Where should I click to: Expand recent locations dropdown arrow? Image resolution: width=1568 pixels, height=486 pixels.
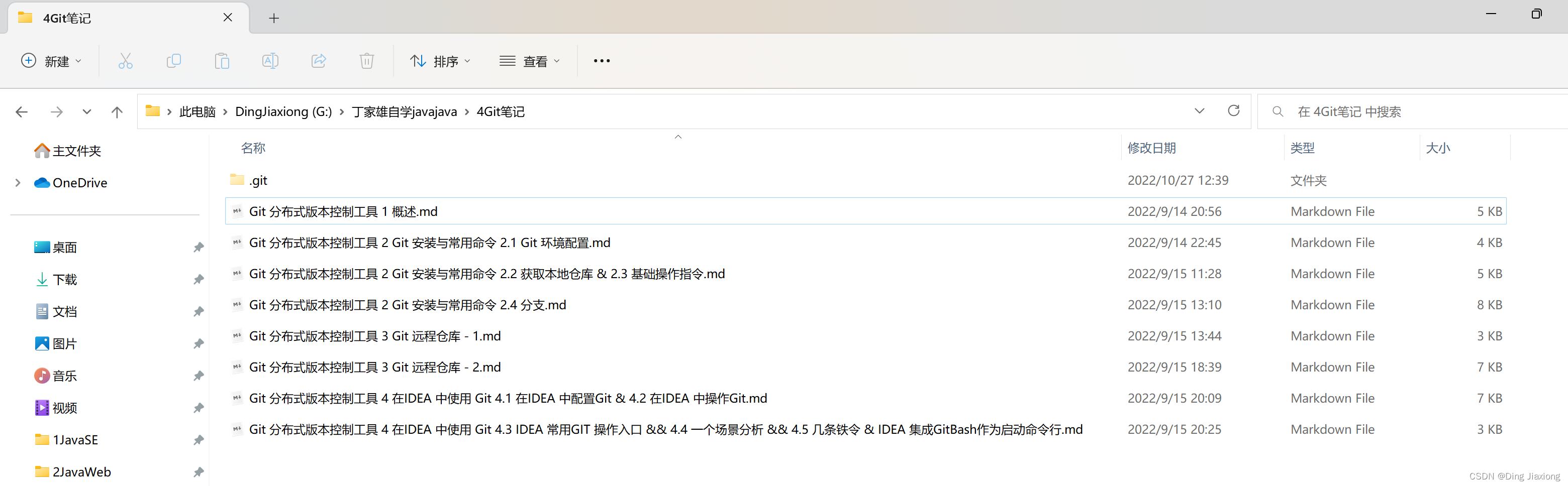87,112
